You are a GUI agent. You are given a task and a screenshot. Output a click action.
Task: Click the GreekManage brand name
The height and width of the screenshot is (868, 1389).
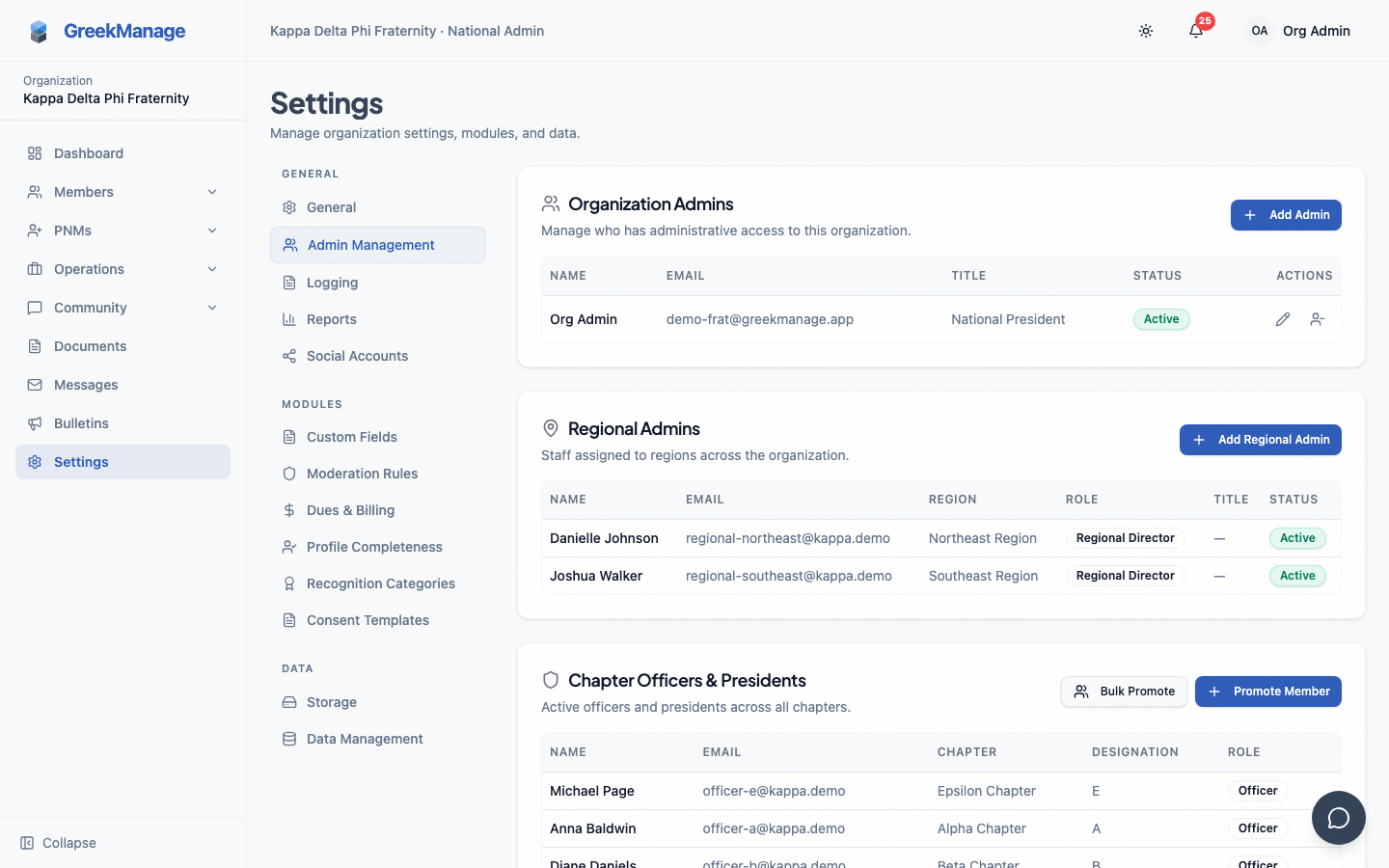pyautogui.click(x=124, y=31)
